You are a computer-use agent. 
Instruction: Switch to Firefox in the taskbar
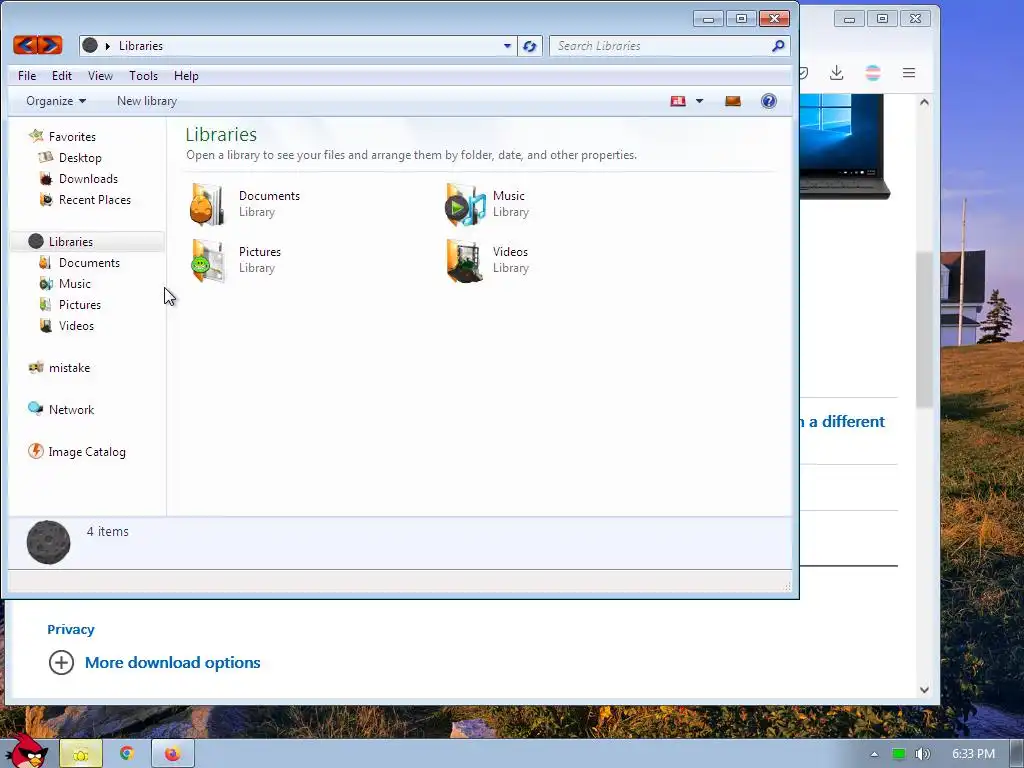[x=172, y=754]
